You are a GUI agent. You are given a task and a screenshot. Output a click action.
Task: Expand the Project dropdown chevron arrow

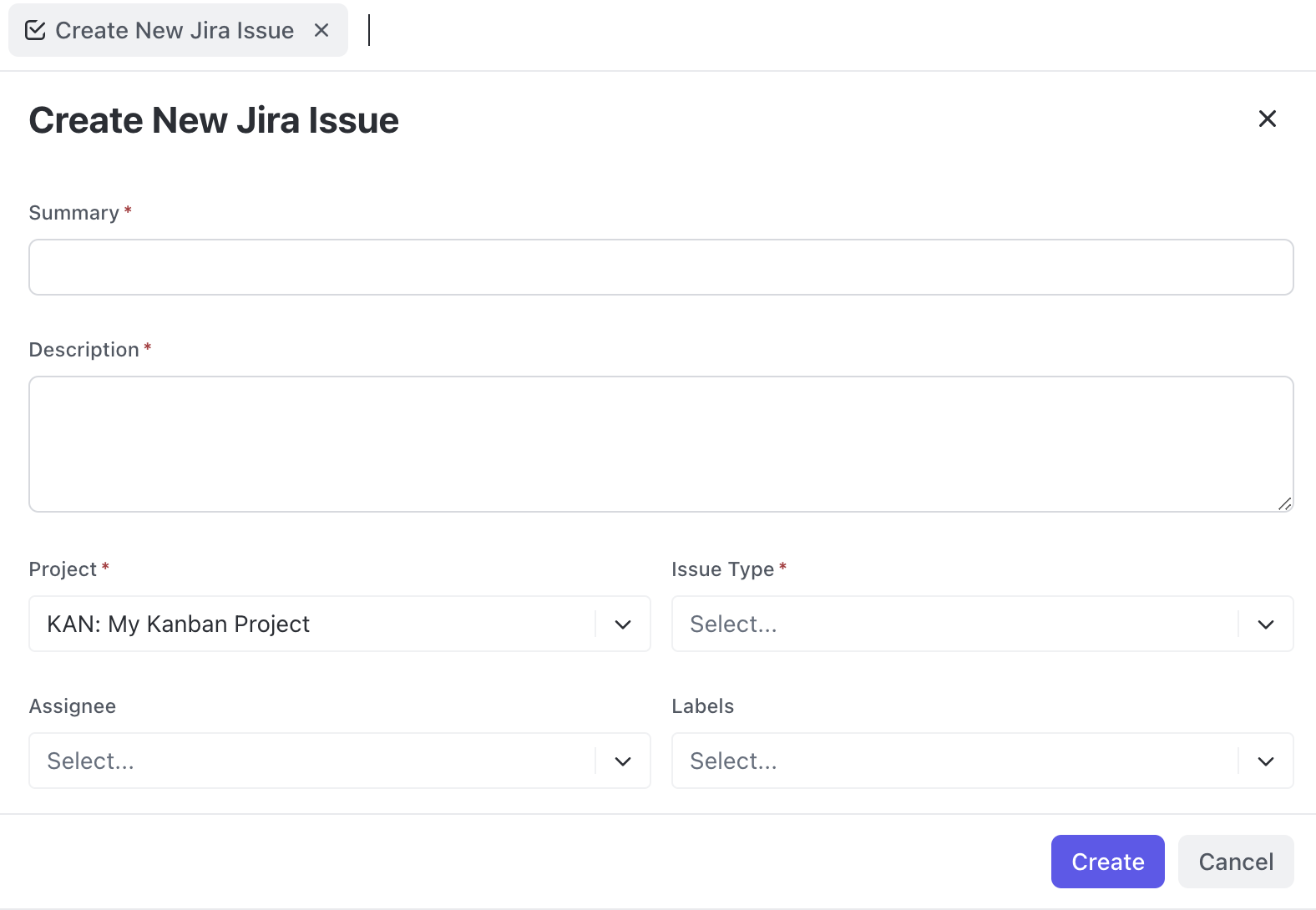(623, 624)
